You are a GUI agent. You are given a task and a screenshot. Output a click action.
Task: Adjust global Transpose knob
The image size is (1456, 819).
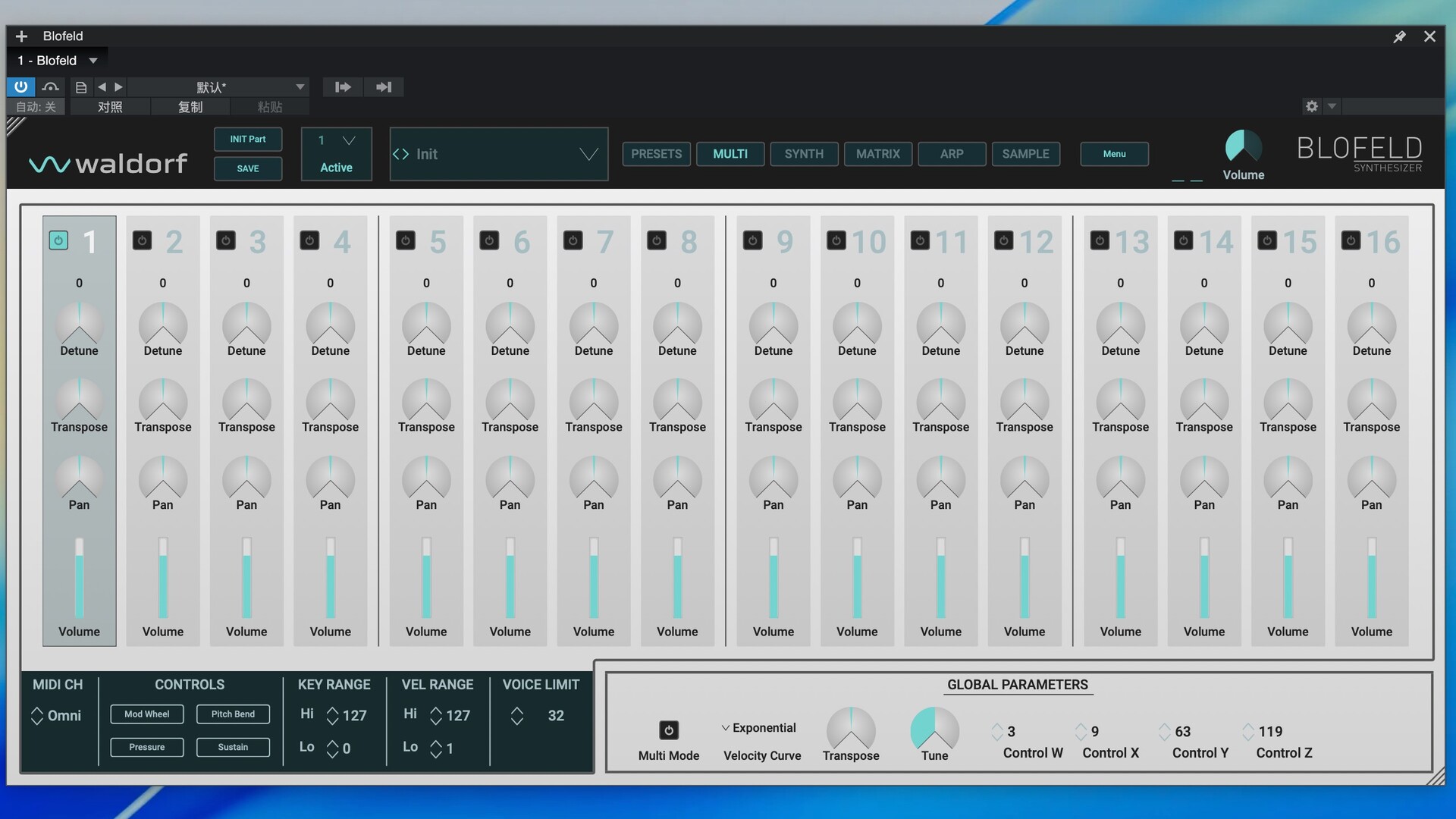click(x=851, y=729)
